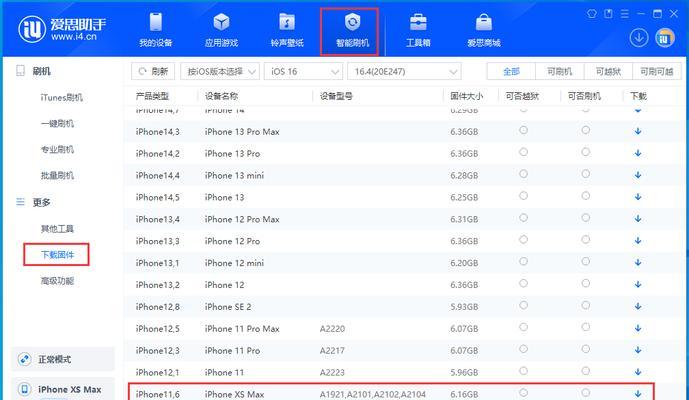The height and width of the screenshot is (400, 689).
Task: Select flashable radio for iPhone SE 2
Action: point(585,305)
